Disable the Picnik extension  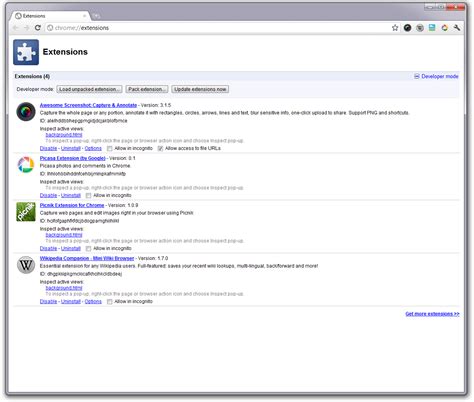tap(48, 248)
